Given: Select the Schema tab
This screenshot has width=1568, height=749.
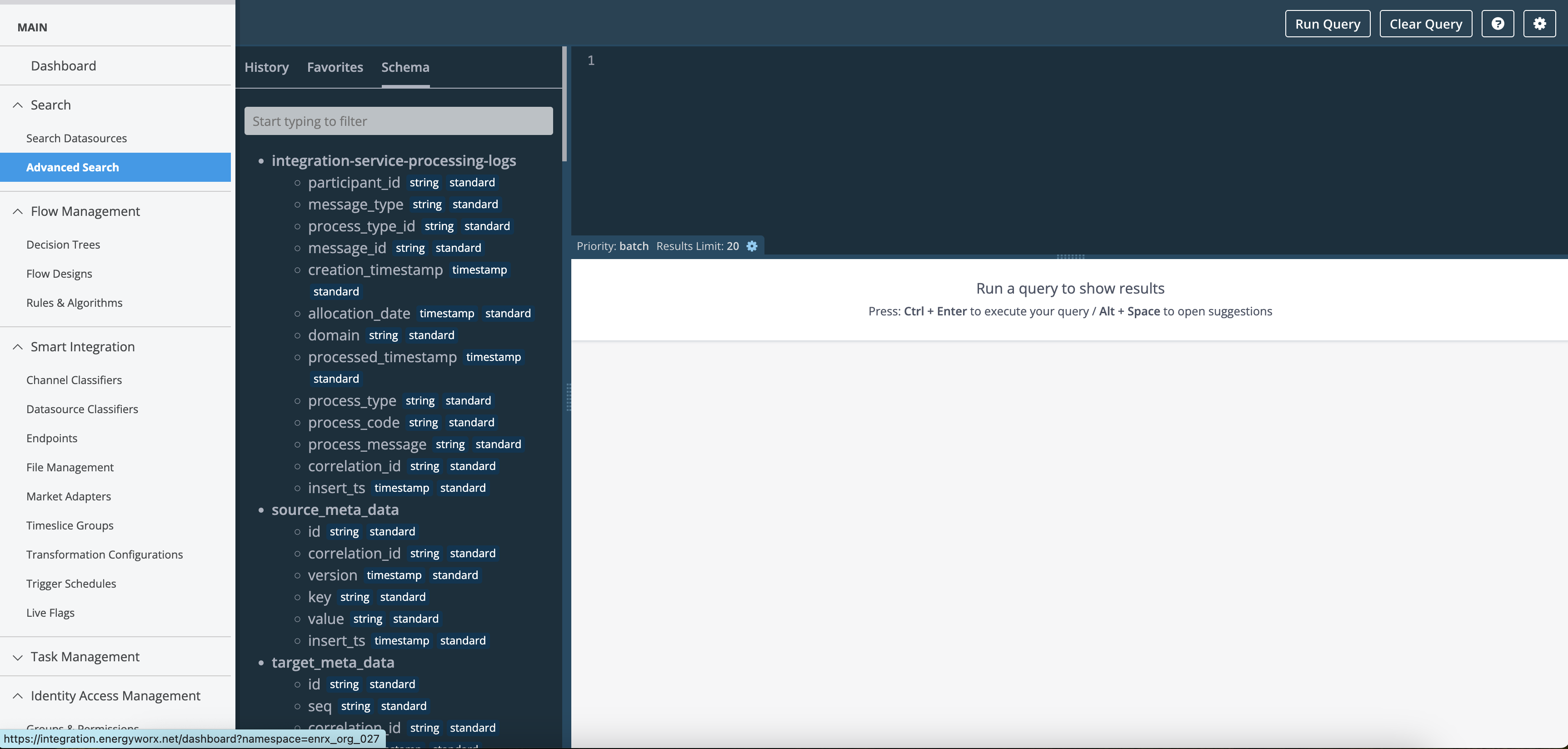Looking at the screenshot, I should 405,67.
